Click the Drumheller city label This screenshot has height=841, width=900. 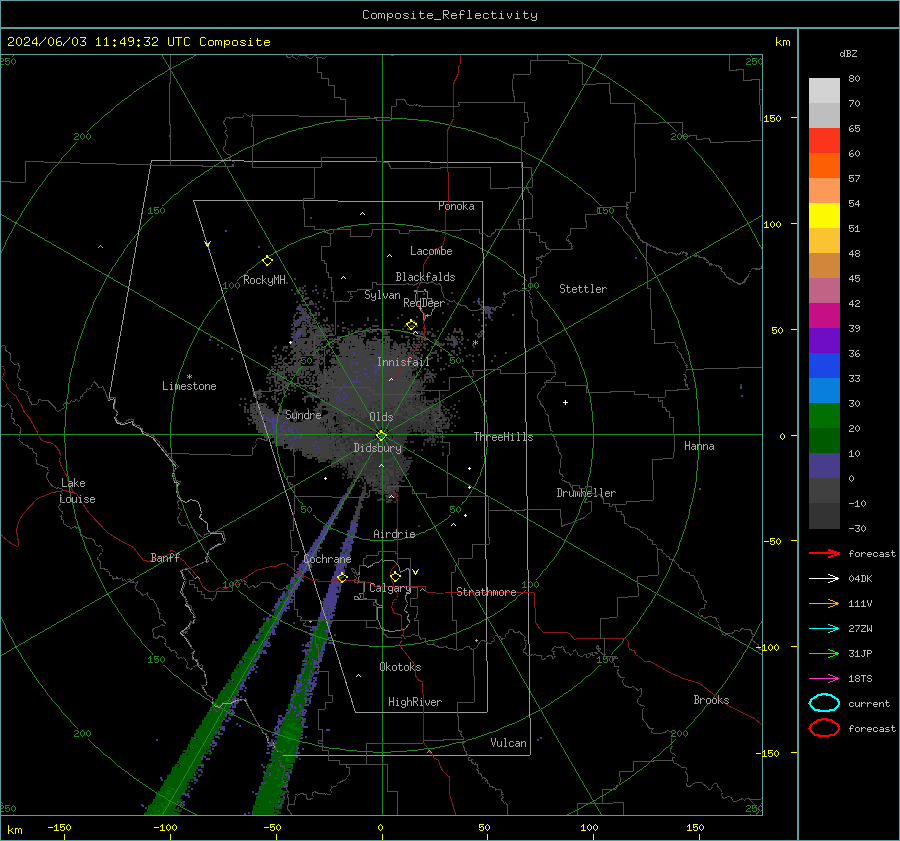coord(586,493)
